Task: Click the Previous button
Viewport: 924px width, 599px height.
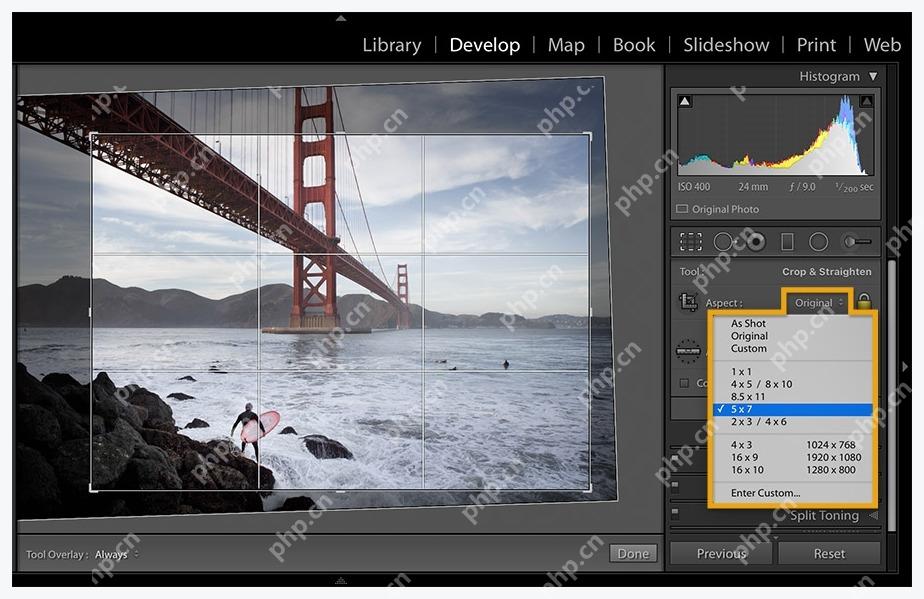Action: (721, 554)
